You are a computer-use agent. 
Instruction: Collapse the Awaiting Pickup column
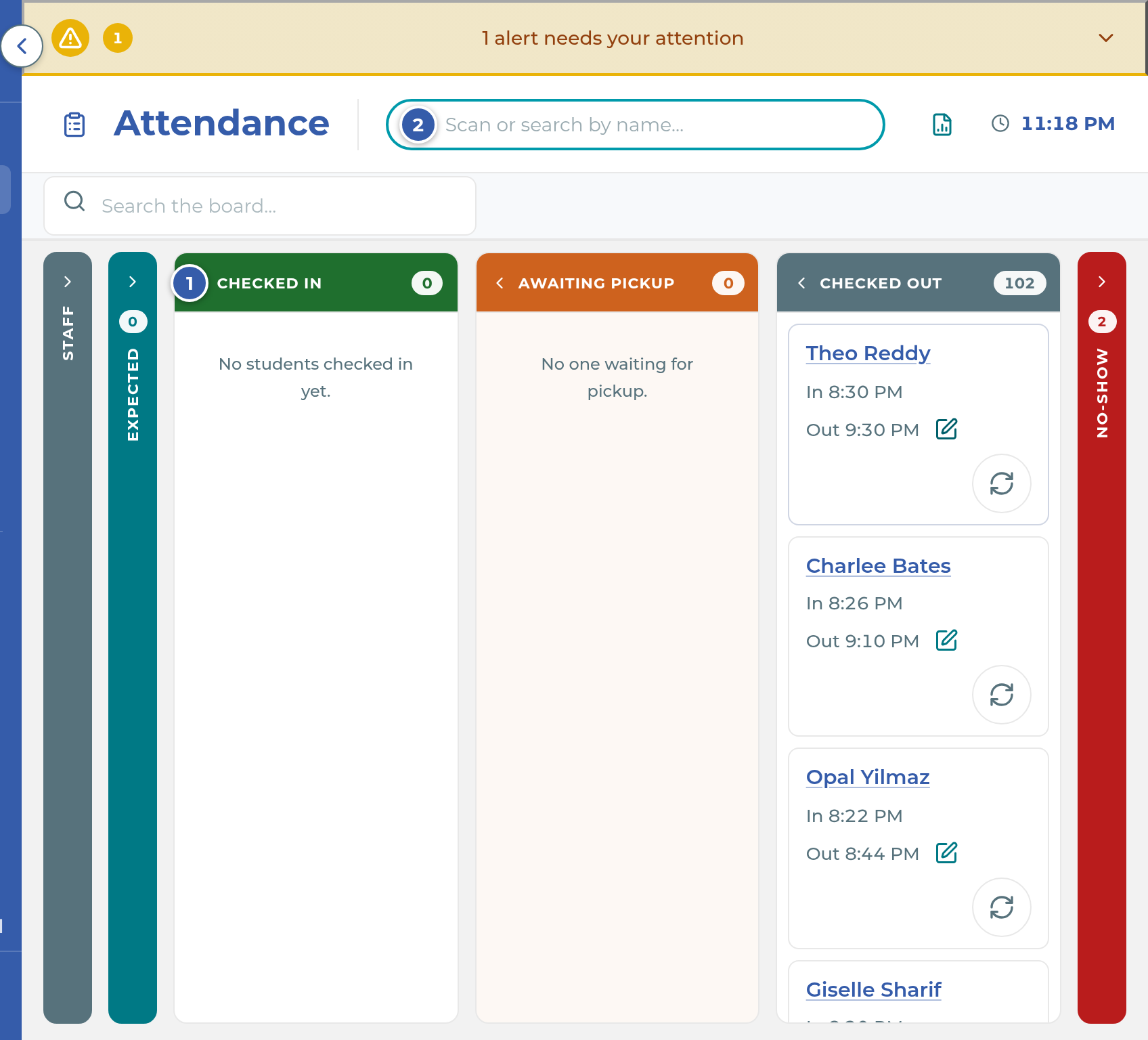pos(500,283)
